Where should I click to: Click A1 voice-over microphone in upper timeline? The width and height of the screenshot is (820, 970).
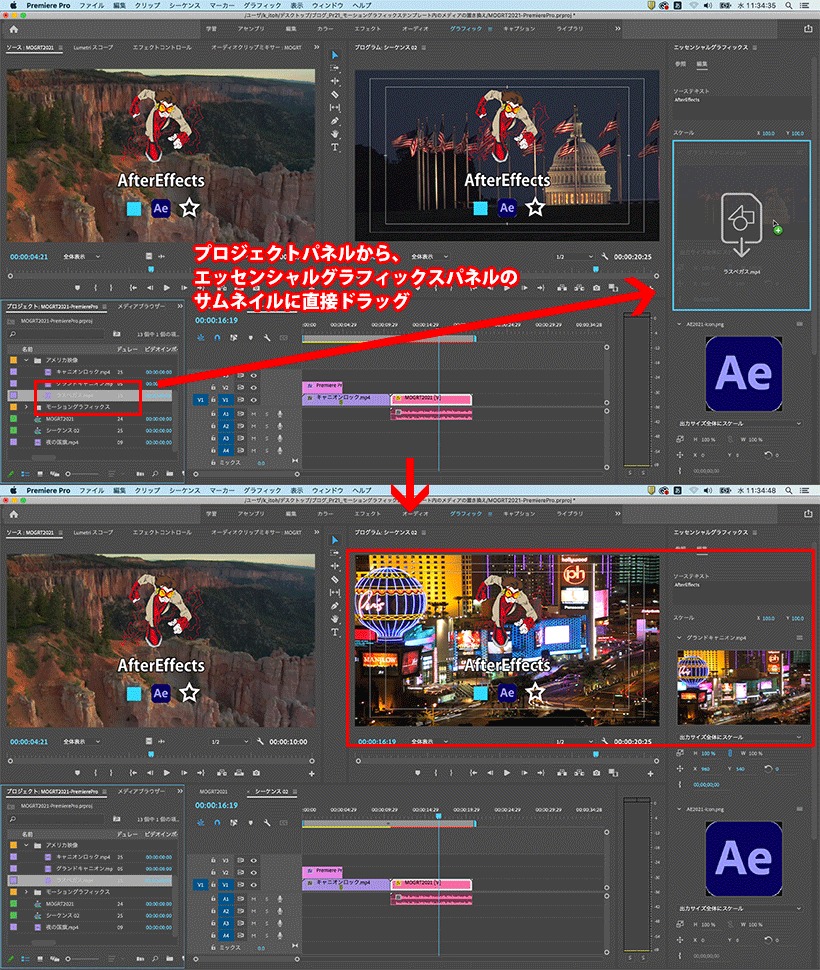tap(280, 414)
